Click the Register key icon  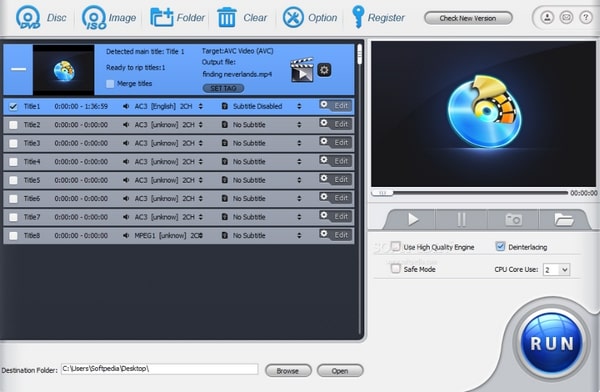[x=358, y=17]
